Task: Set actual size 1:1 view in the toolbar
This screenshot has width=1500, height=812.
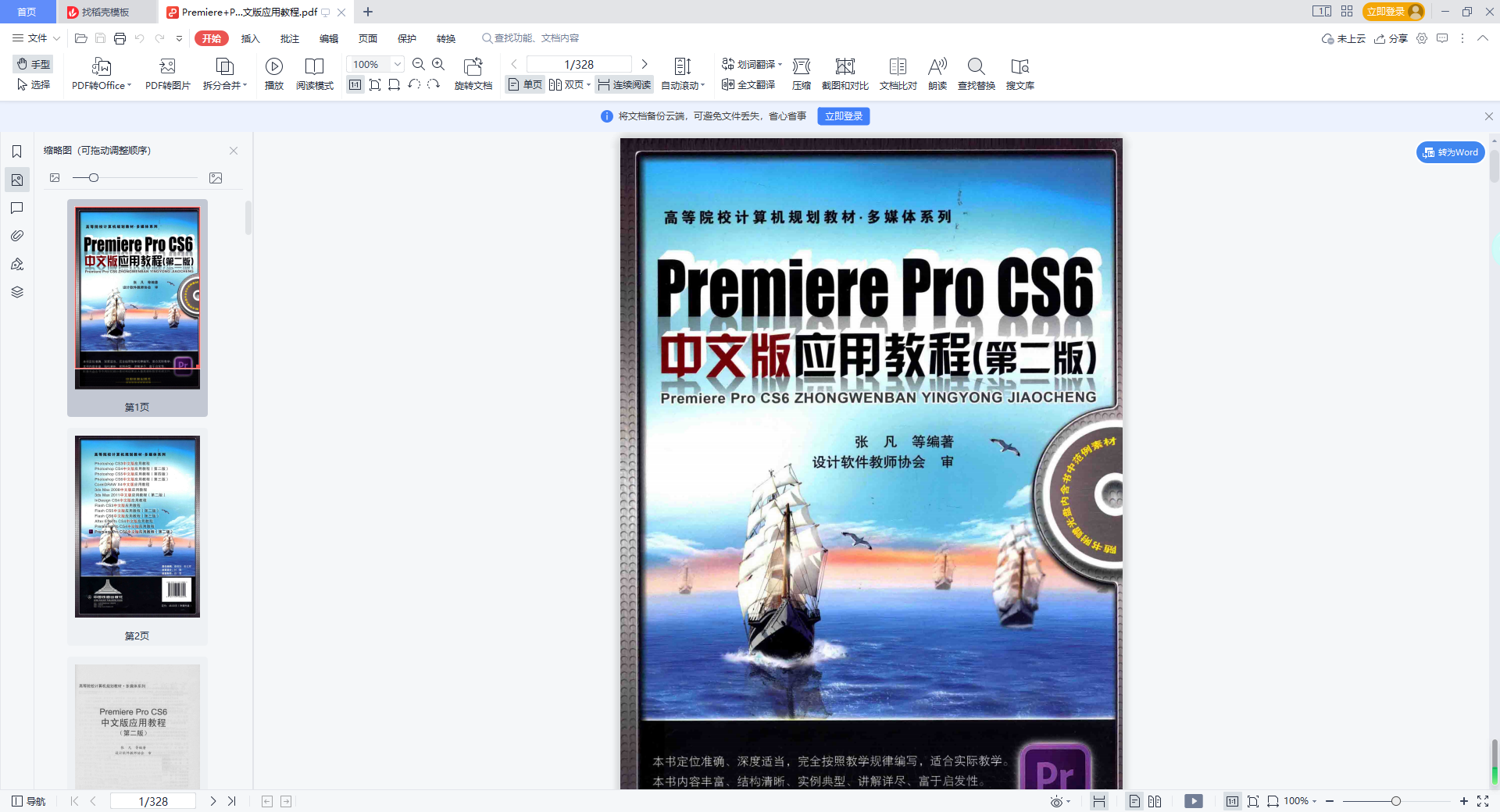Action: (x=355, y=84)
